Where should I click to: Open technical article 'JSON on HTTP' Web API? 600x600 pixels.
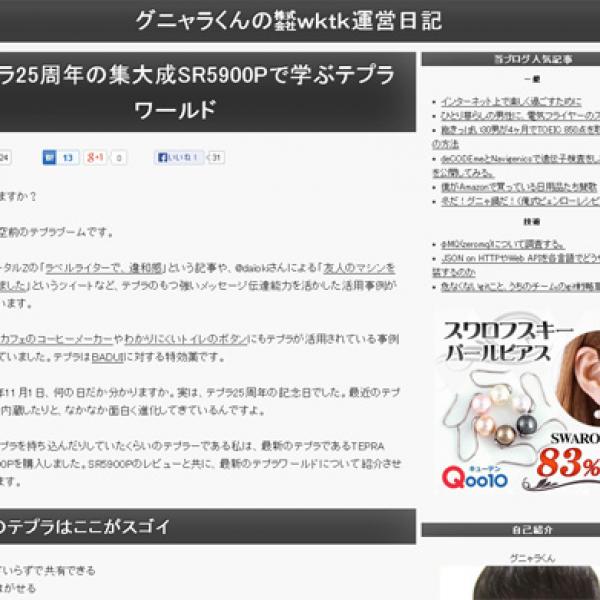pos(520,258)
